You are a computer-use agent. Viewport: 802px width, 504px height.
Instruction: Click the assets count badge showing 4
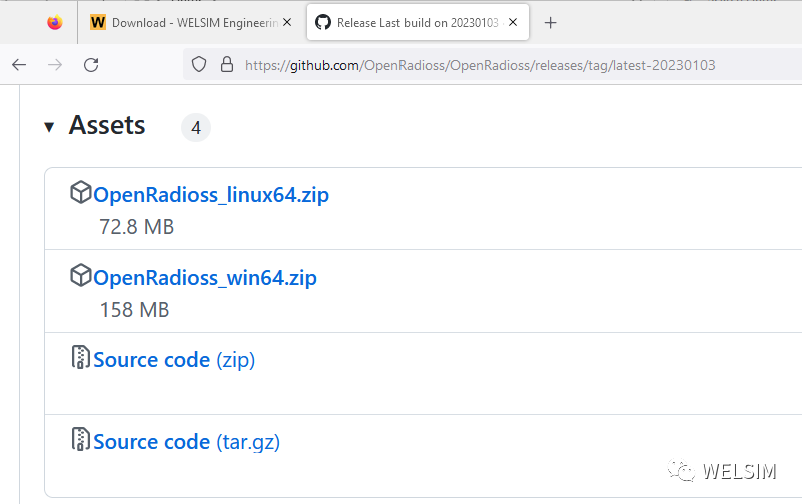(196, 127)
